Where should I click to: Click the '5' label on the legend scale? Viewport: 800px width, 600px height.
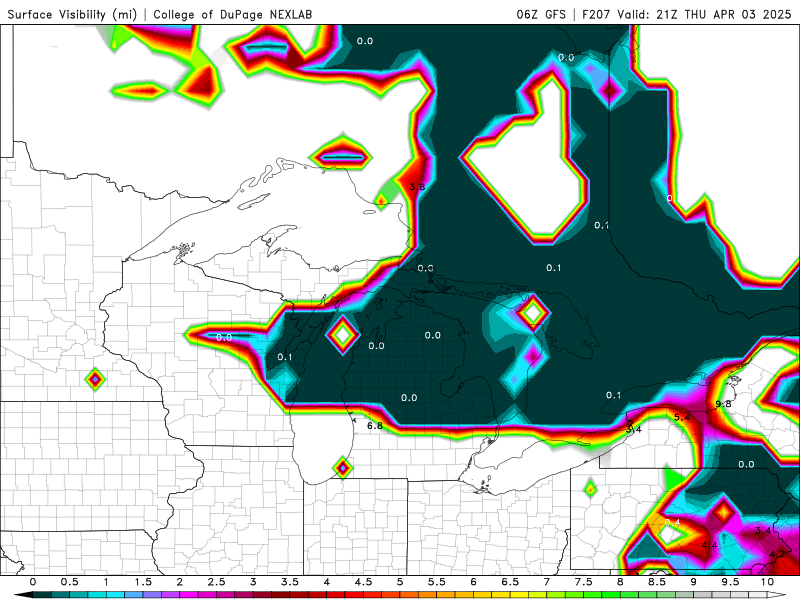click(x=400, y=582)
